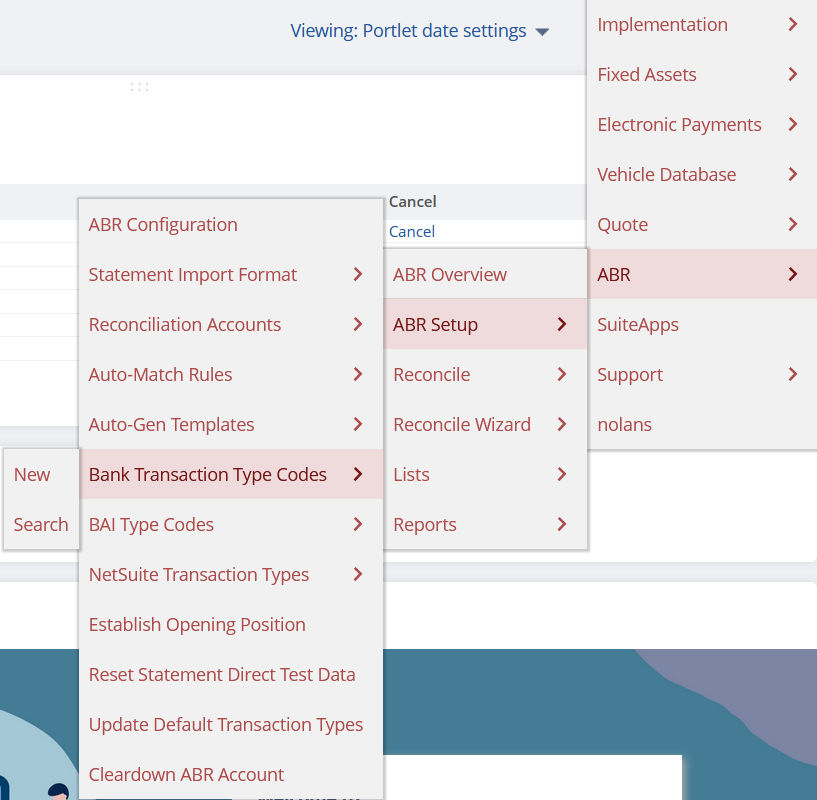Image resolution: width=817 pixels, height=800 pixels.
Task: Select SuiteApps from the menu
Action: pyautogui.click(x=638, y=325)
